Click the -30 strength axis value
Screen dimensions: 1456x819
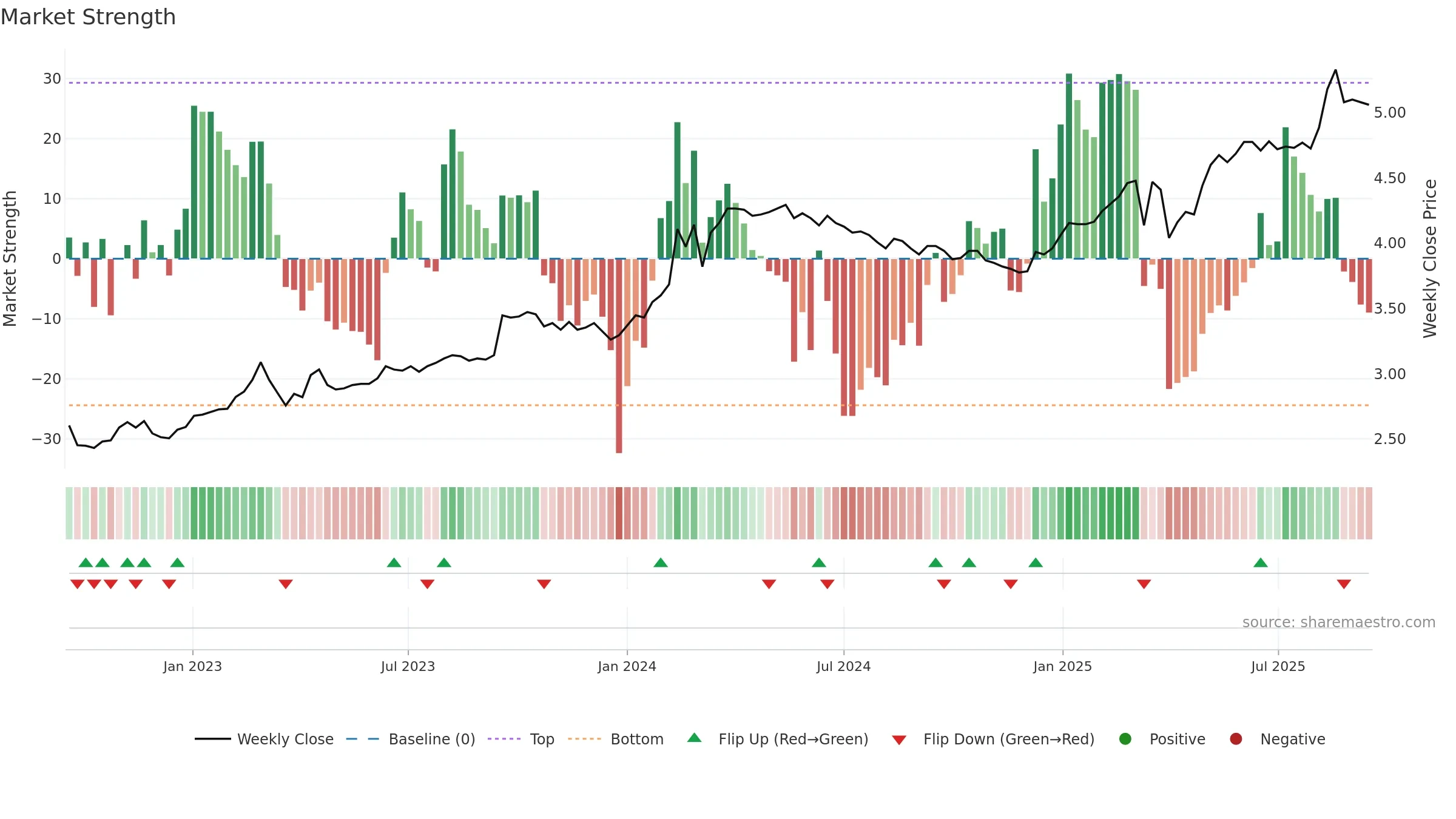47,439
